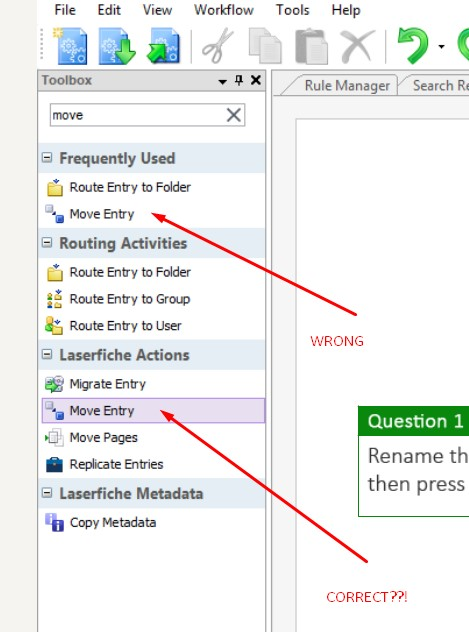This screenshot has height=632, width=469.
Task: Open the File menu
Action: [65, 10]
